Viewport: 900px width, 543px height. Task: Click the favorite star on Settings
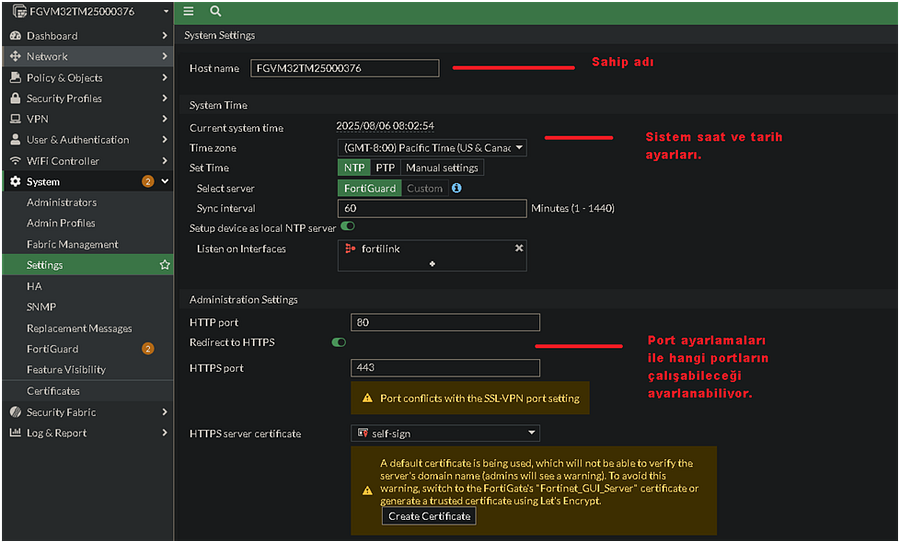[x=165, y=265]
